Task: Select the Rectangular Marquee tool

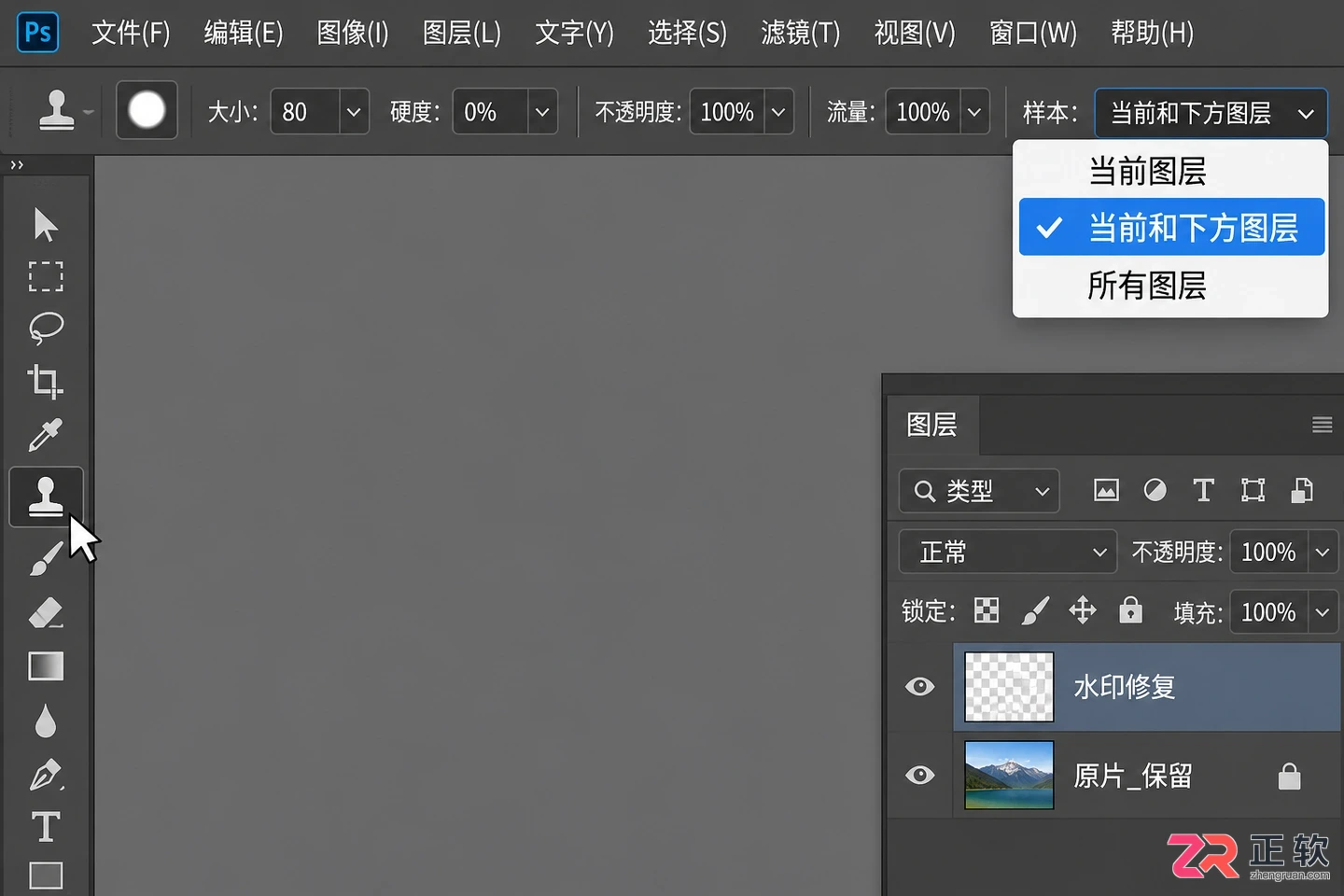Action: [46, 276]
